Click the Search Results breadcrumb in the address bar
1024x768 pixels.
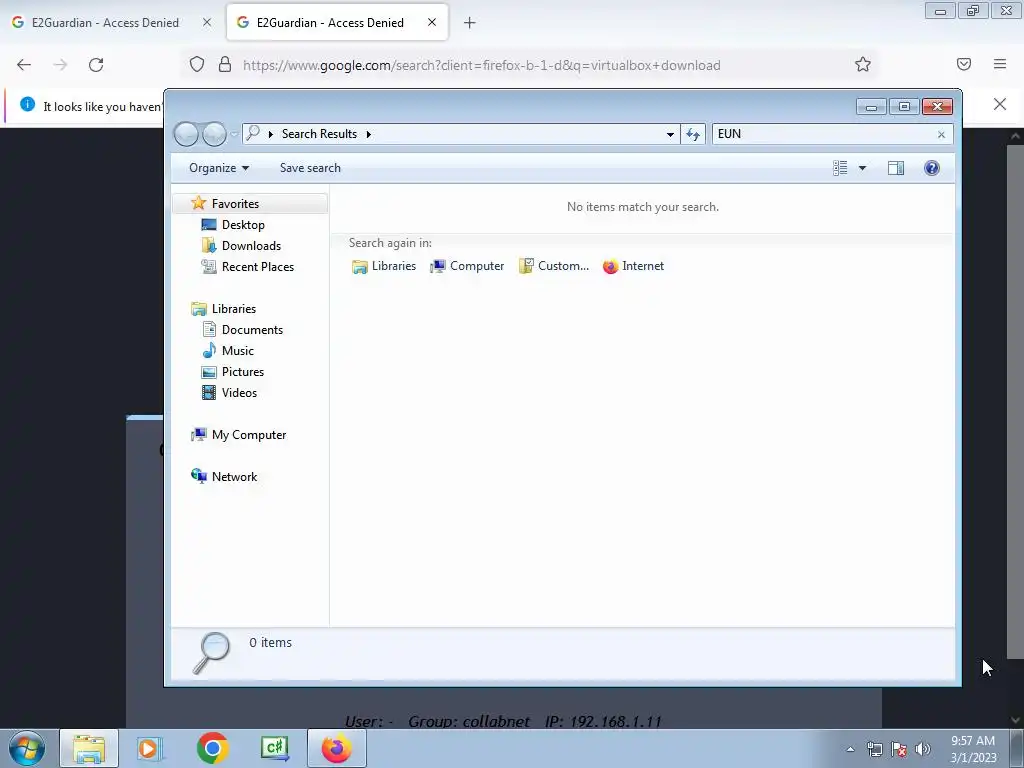(x=319, y=134)
